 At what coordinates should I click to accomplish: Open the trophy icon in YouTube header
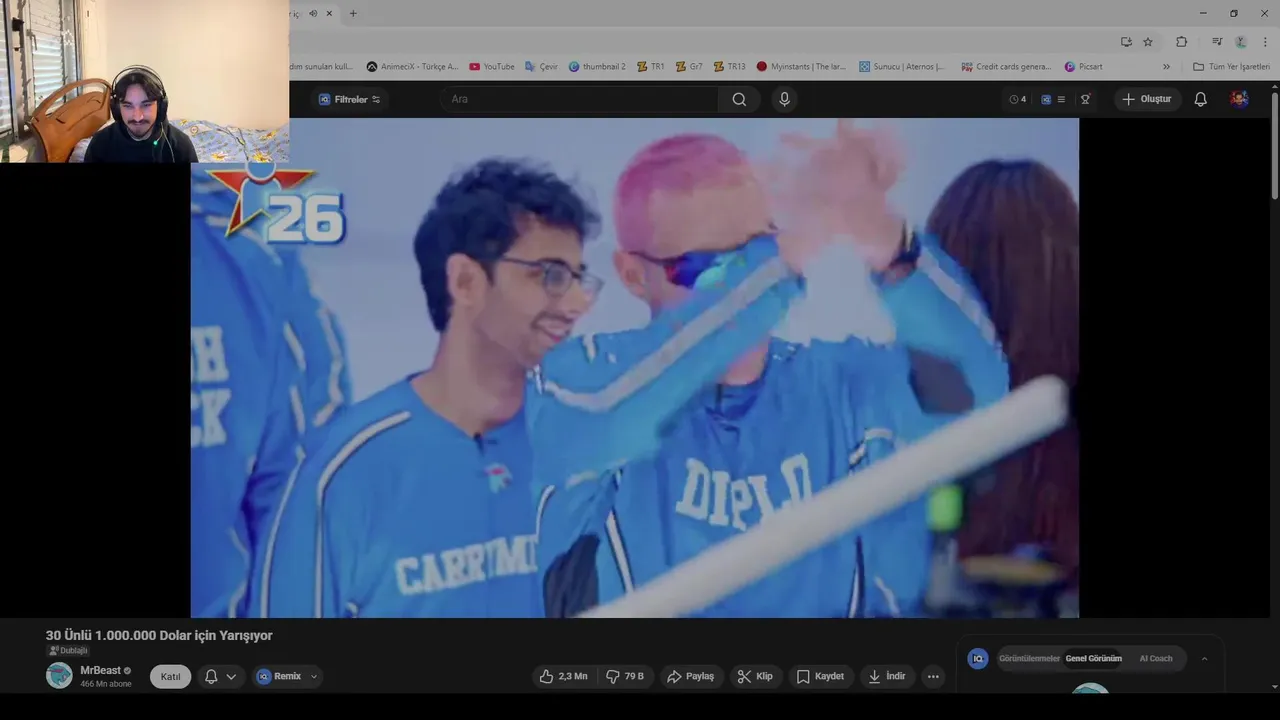coord(1085,99)
